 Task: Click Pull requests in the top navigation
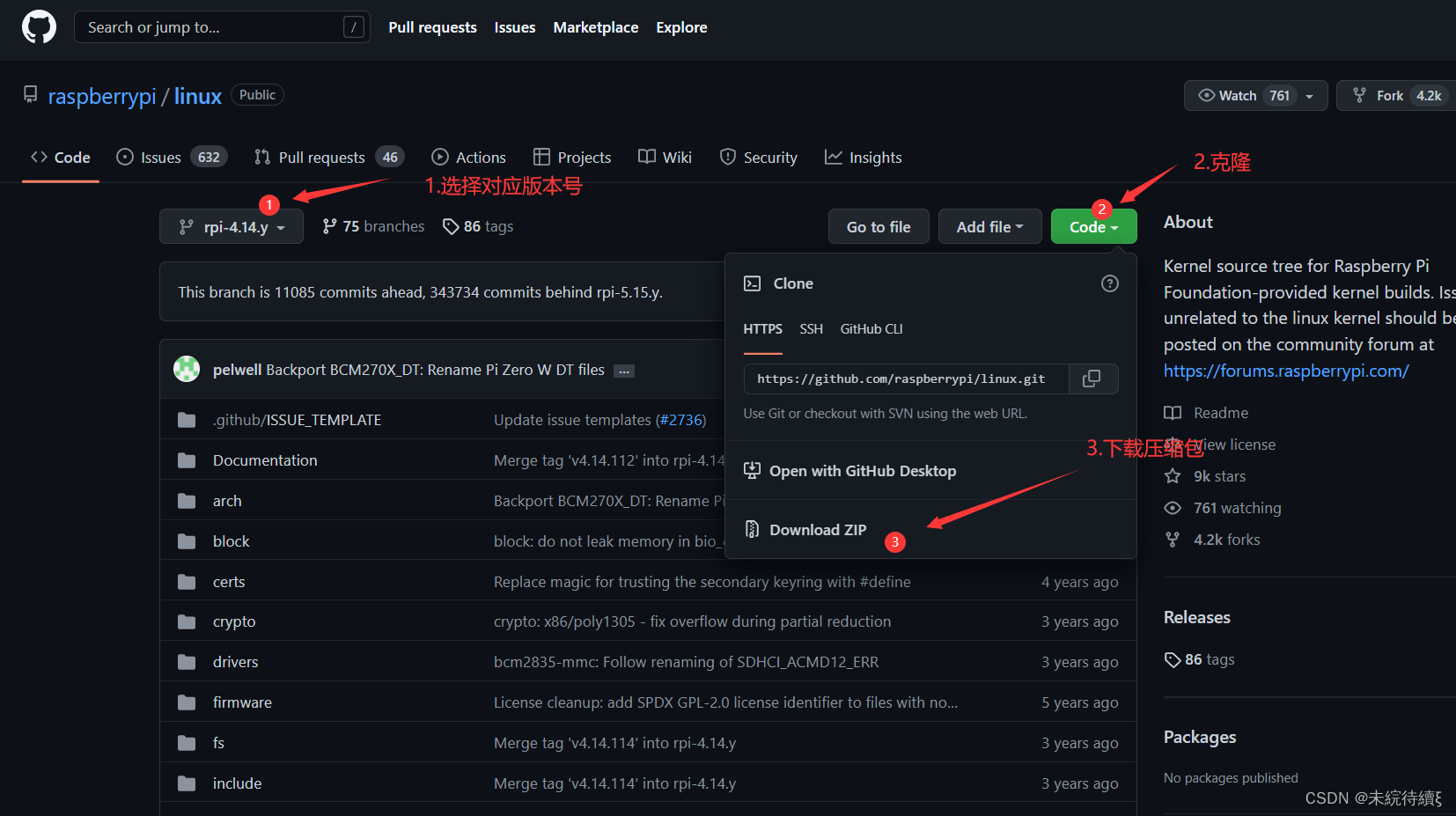pos(433,27)
